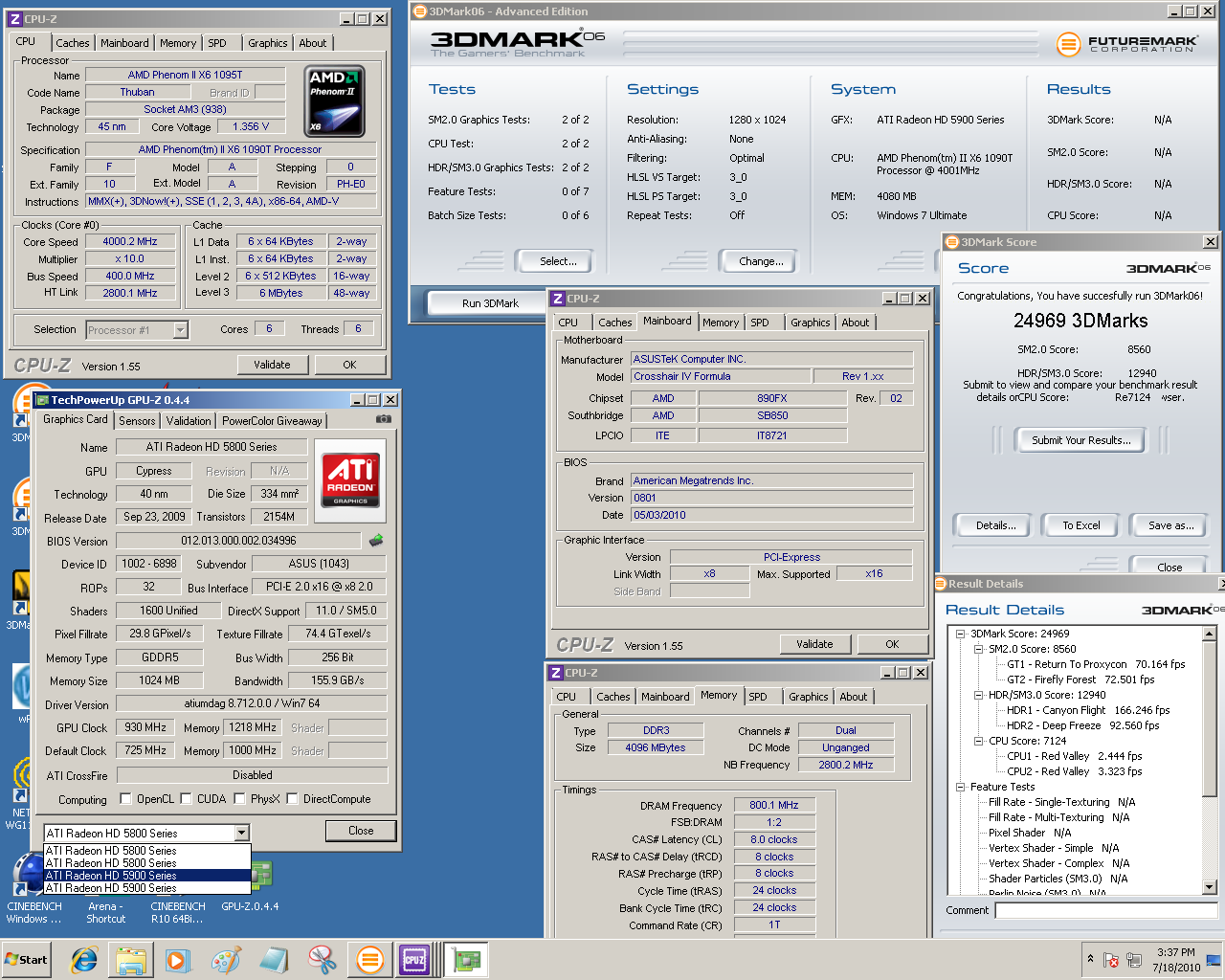Click the Comment input field

(x=1105, y=910)
